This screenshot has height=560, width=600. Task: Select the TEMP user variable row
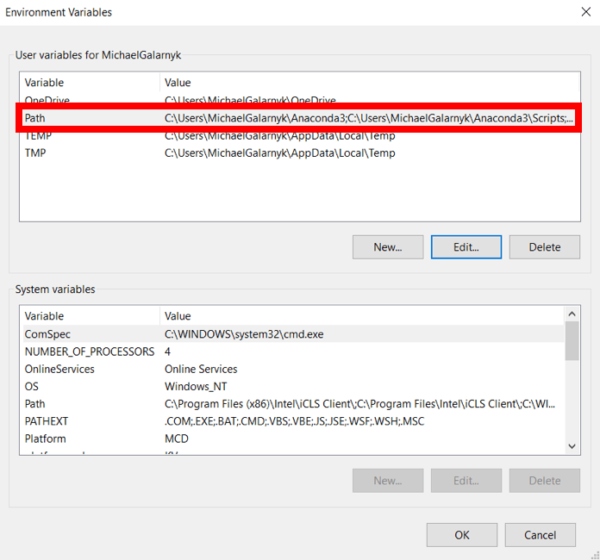point(300,136)
